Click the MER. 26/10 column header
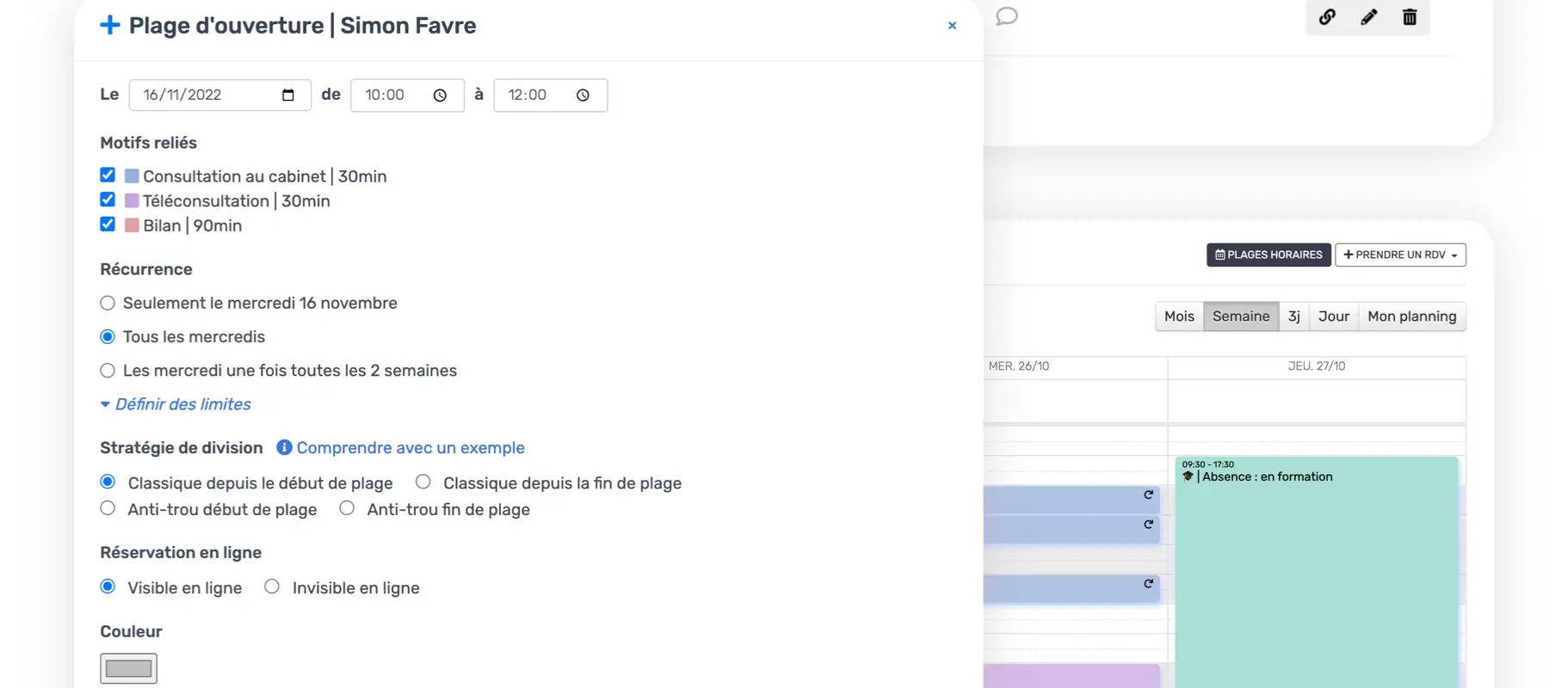Screen dimensions: 1568x688 coord(1019,366)
